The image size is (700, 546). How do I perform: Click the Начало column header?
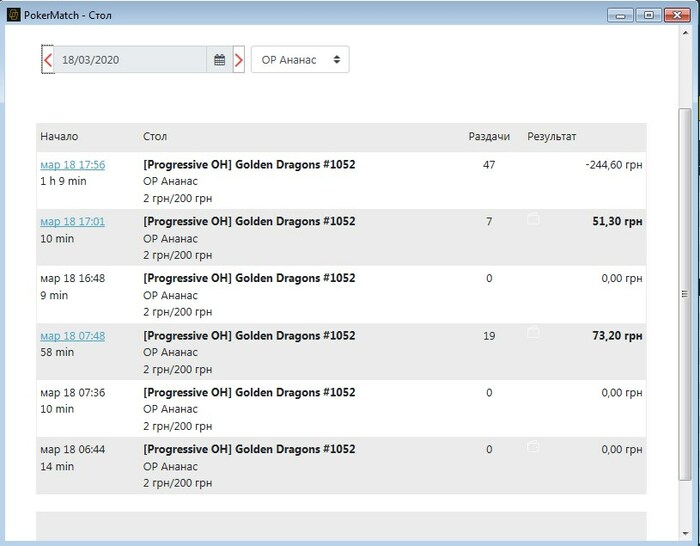(x=59, y=137)
